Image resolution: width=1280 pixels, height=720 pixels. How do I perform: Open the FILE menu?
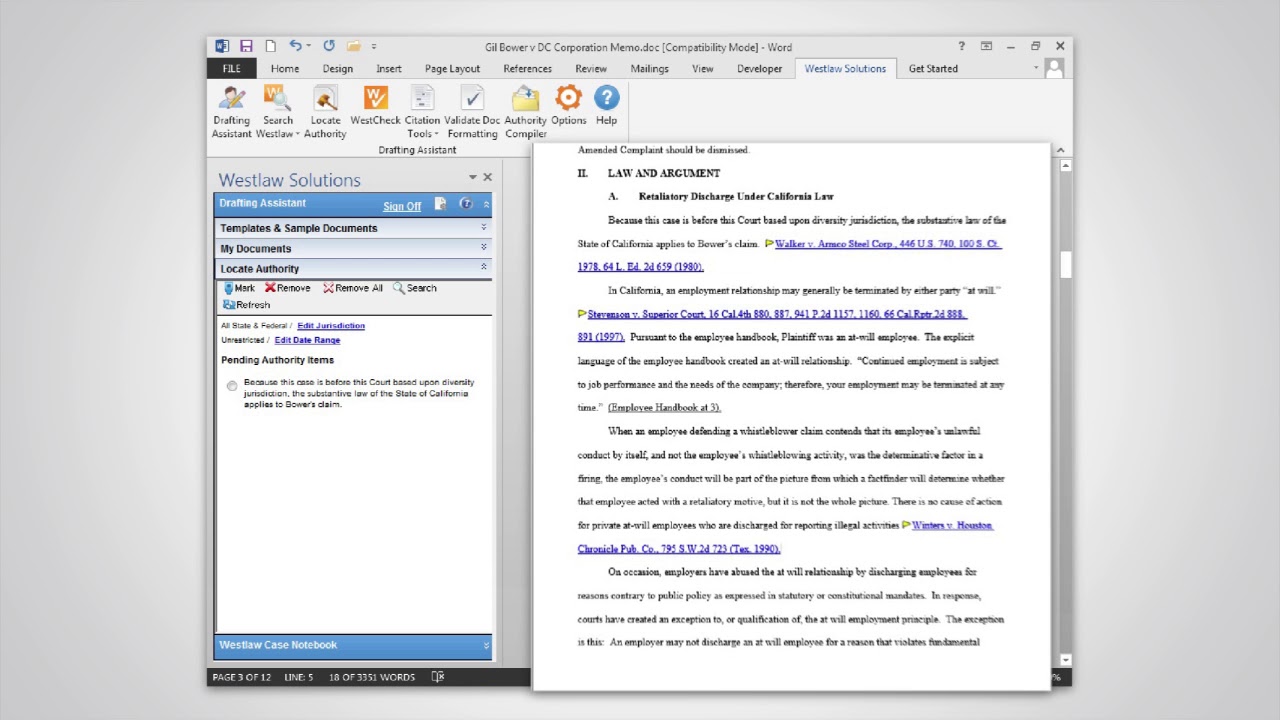pos(232,69)
